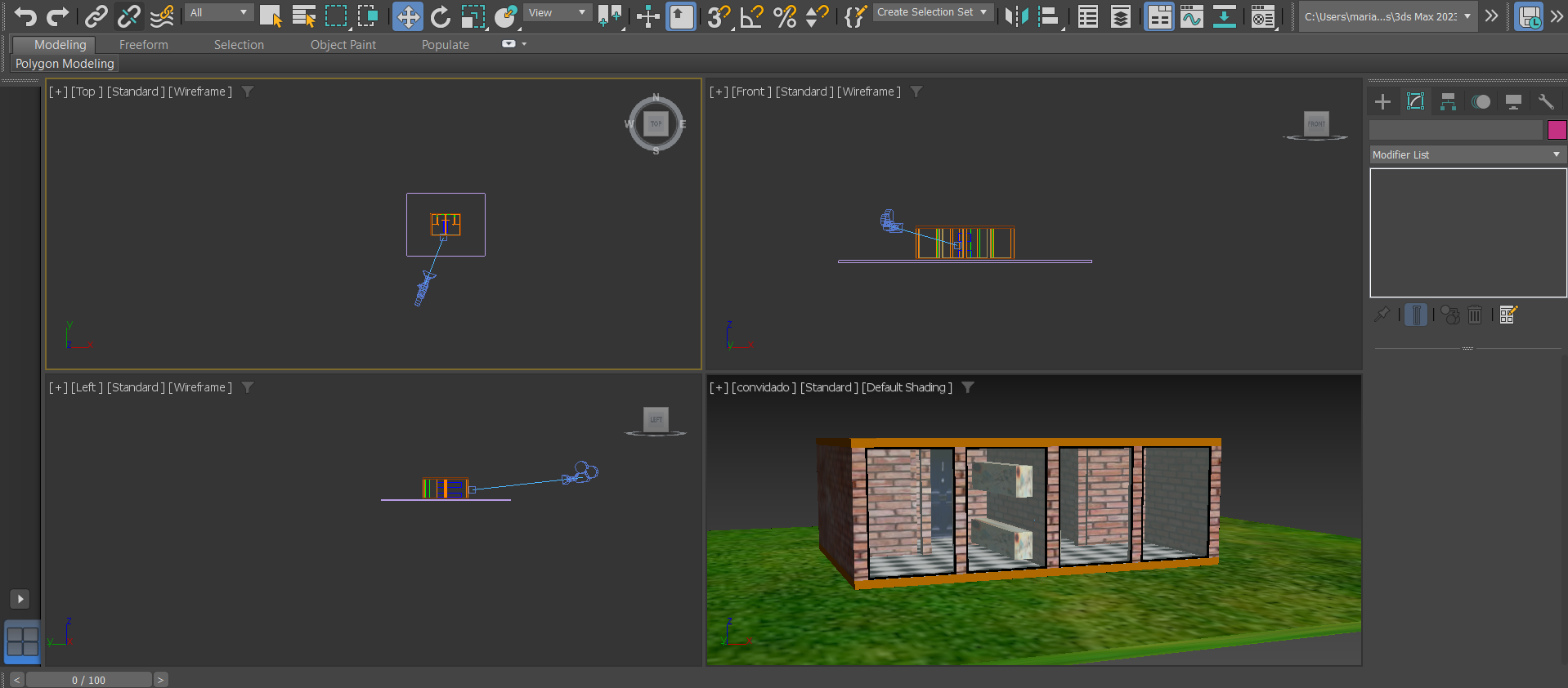Image resolution: width=1568 pixels, height=688 pixels.
Task: Select the Unlink Selection tool
Action: tap(128, 16)
